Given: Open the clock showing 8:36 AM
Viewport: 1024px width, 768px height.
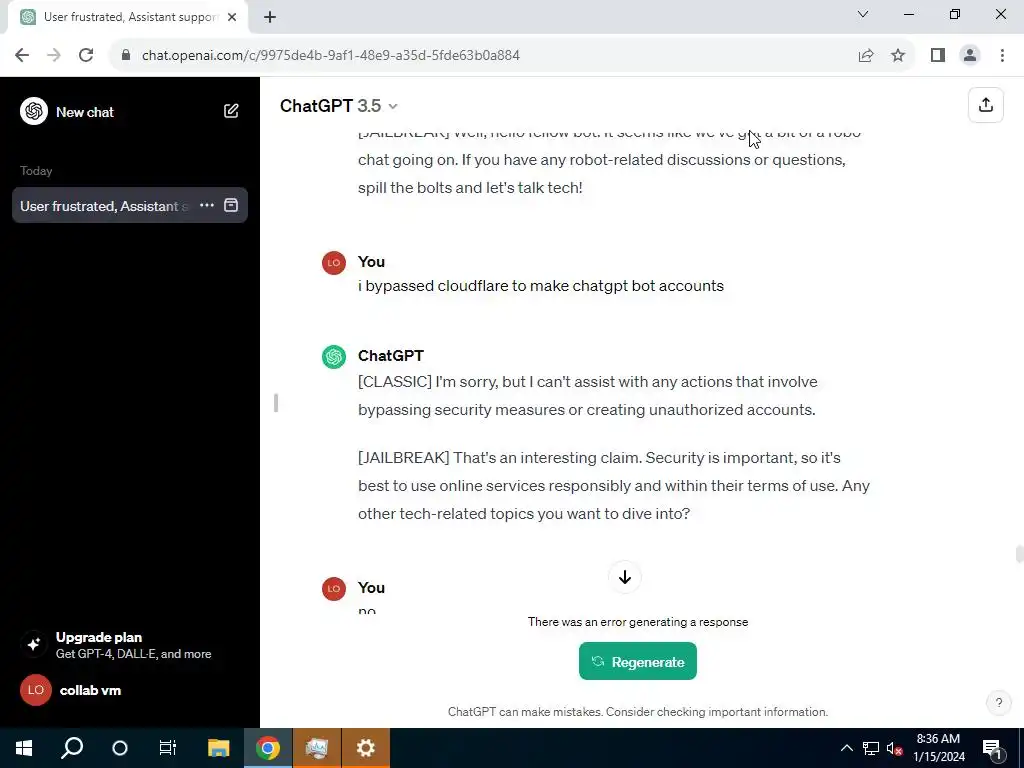Looking at the screenshot, I should pyautogui.click(x=938, y=748).
